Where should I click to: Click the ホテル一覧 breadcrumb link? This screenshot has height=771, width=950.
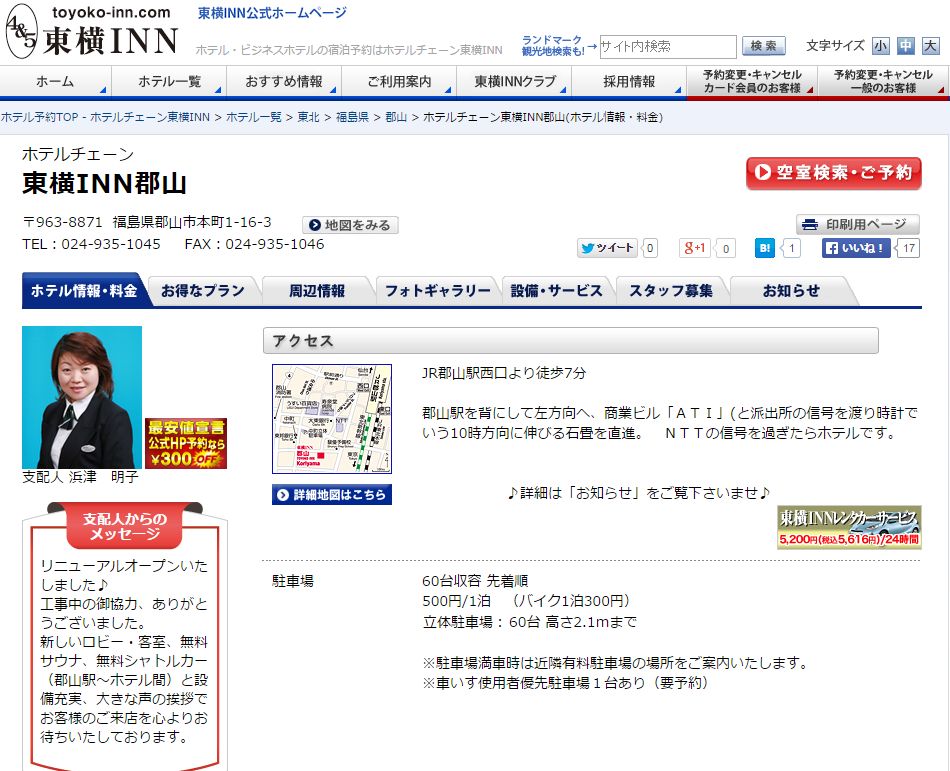(x=253, y=117)
